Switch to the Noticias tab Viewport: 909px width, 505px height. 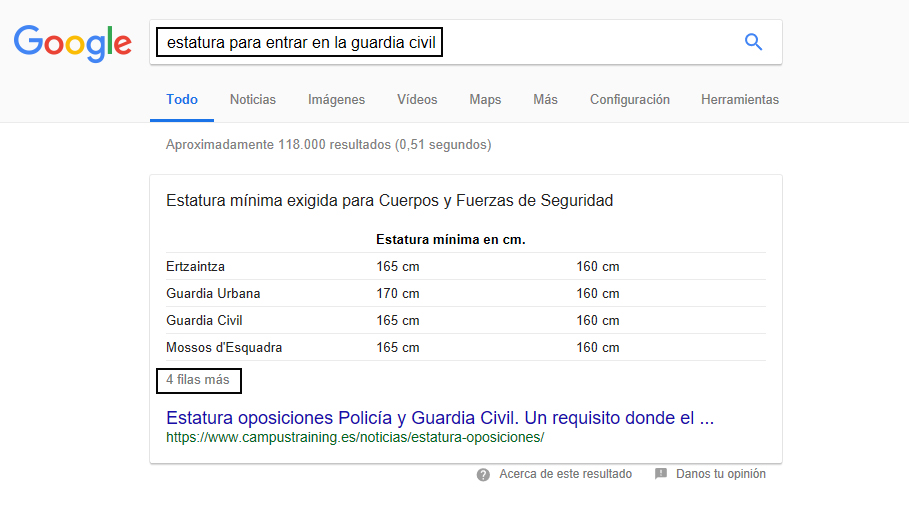click(252, 100)
